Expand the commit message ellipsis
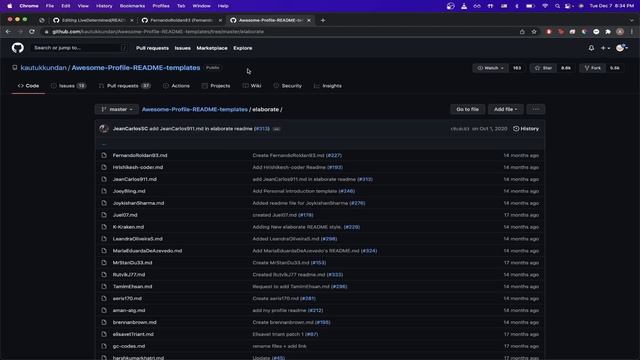 276,129
